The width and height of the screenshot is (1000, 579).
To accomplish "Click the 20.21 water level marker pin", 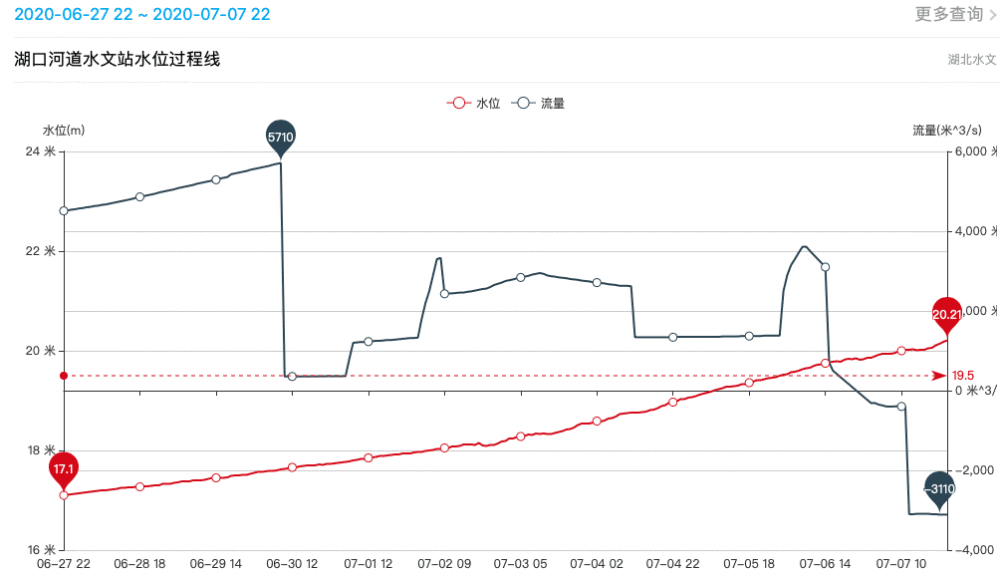I will (946, 313).
